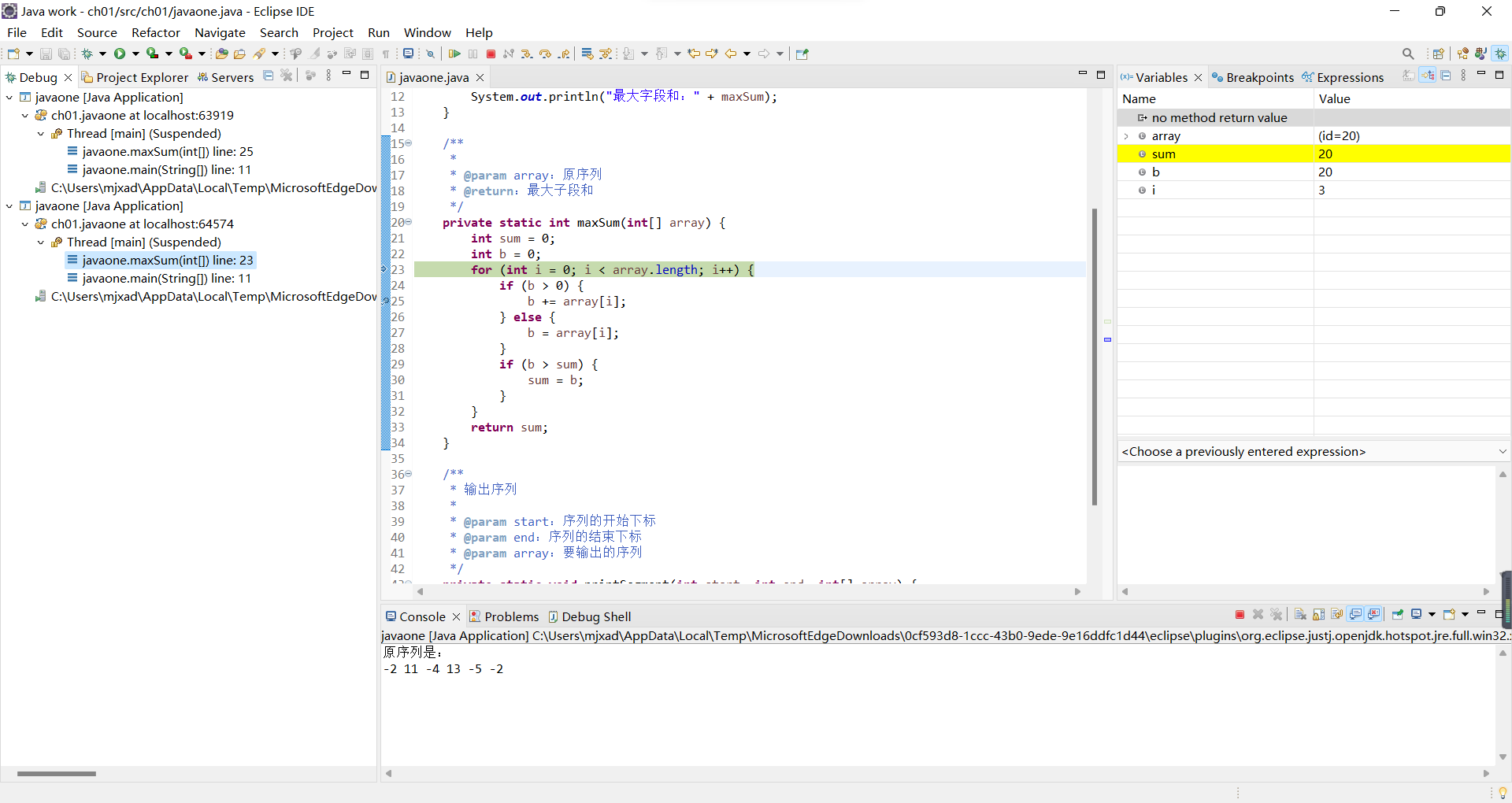The width and height of the screenshot is (1512, 803).
Task: Close the javaone.java editor tab
Action: pyautogui.click(x=480, y=77)
